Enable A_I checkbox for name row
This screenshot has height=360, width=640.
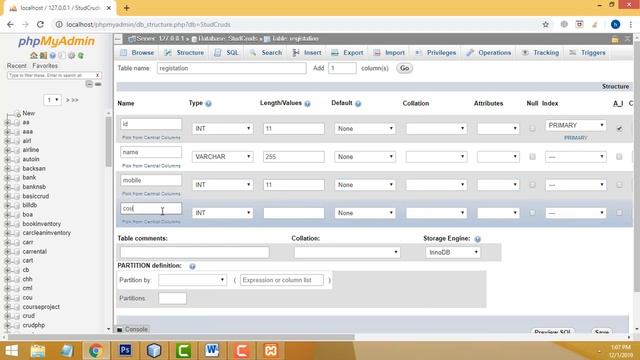click(x=619, y=157)
